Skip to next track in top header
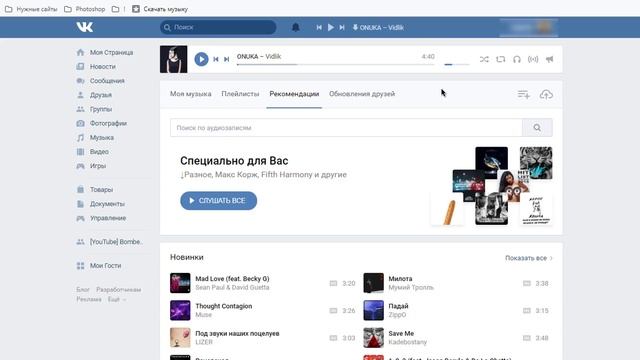Image resolution: width=640 pixels, height=360 pixels. click(342, 27)
